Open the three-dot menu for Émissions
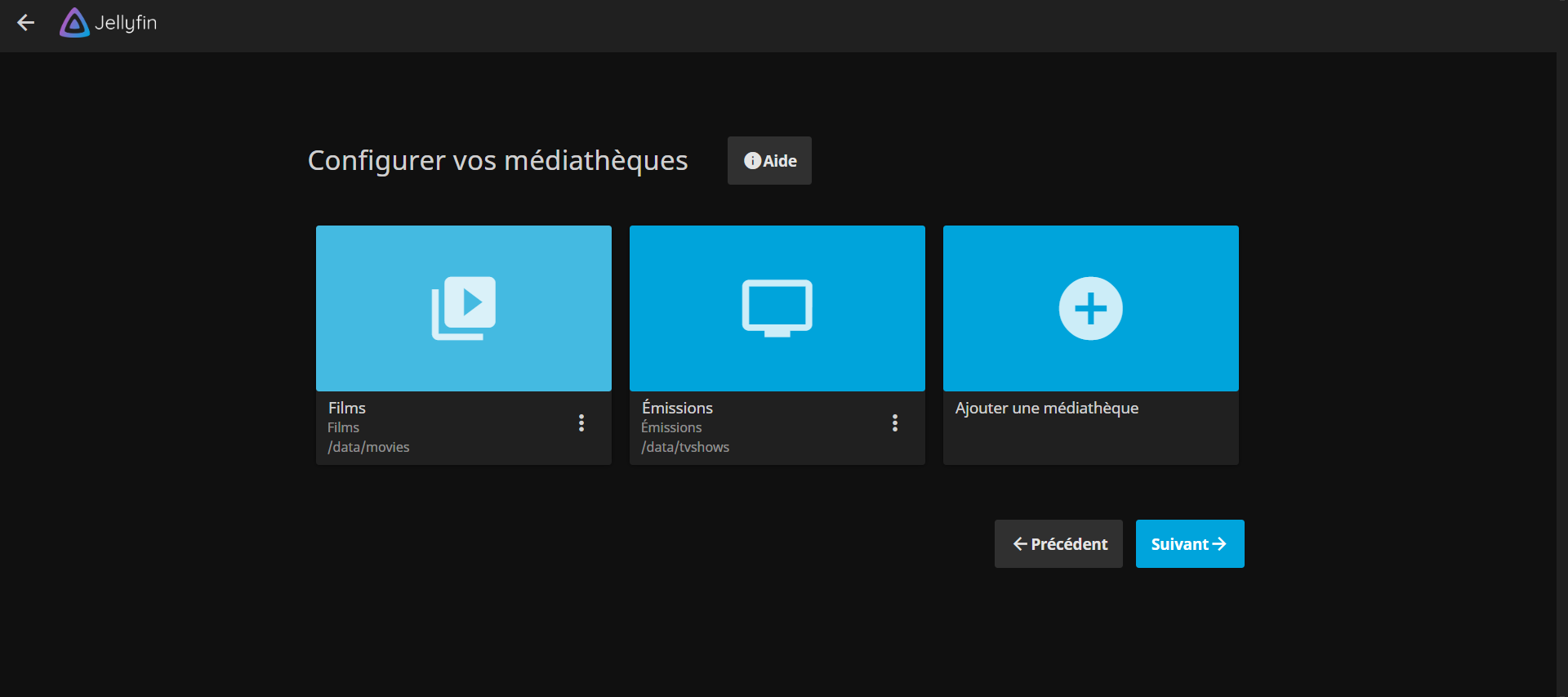 pyautogui.click(x=895, y=422)
